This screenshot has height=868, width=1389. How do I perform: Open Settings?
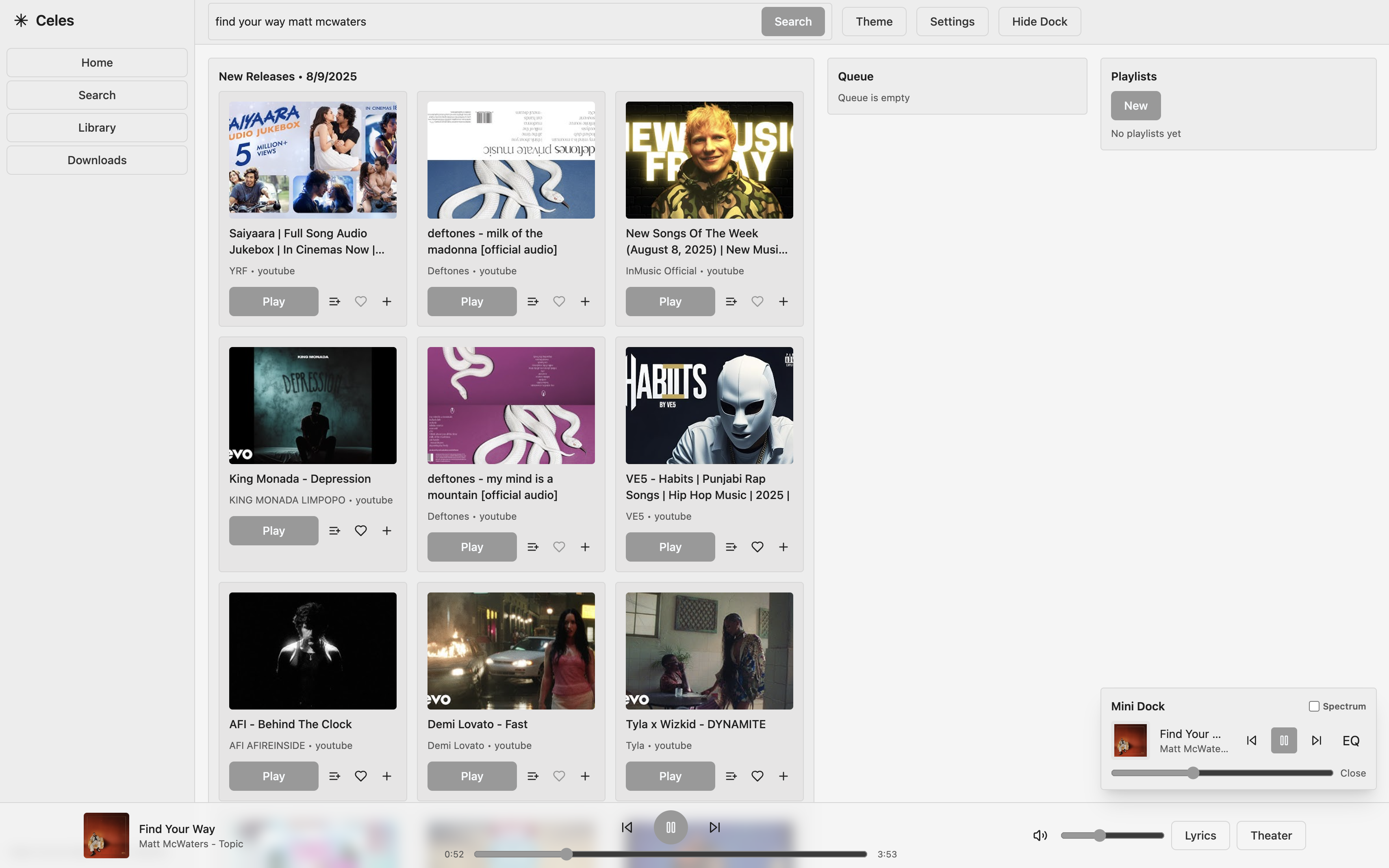click(x=952, y=21)
